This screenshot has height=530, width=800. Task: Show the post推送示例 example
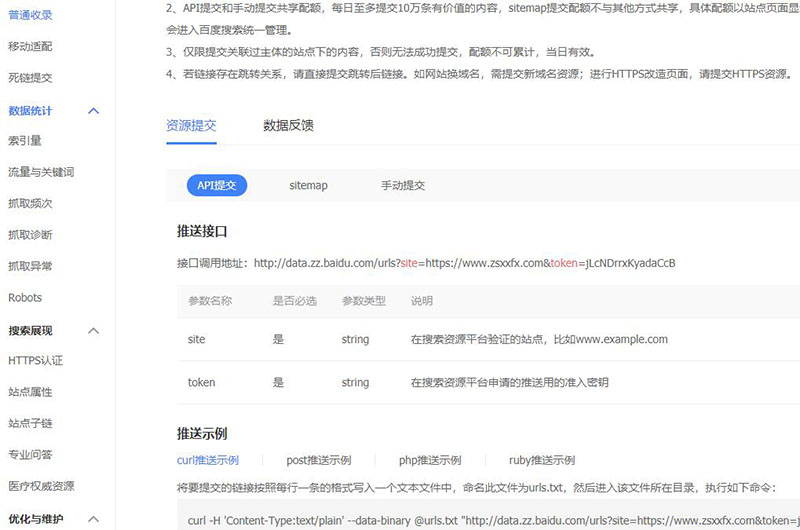(319, 460)
